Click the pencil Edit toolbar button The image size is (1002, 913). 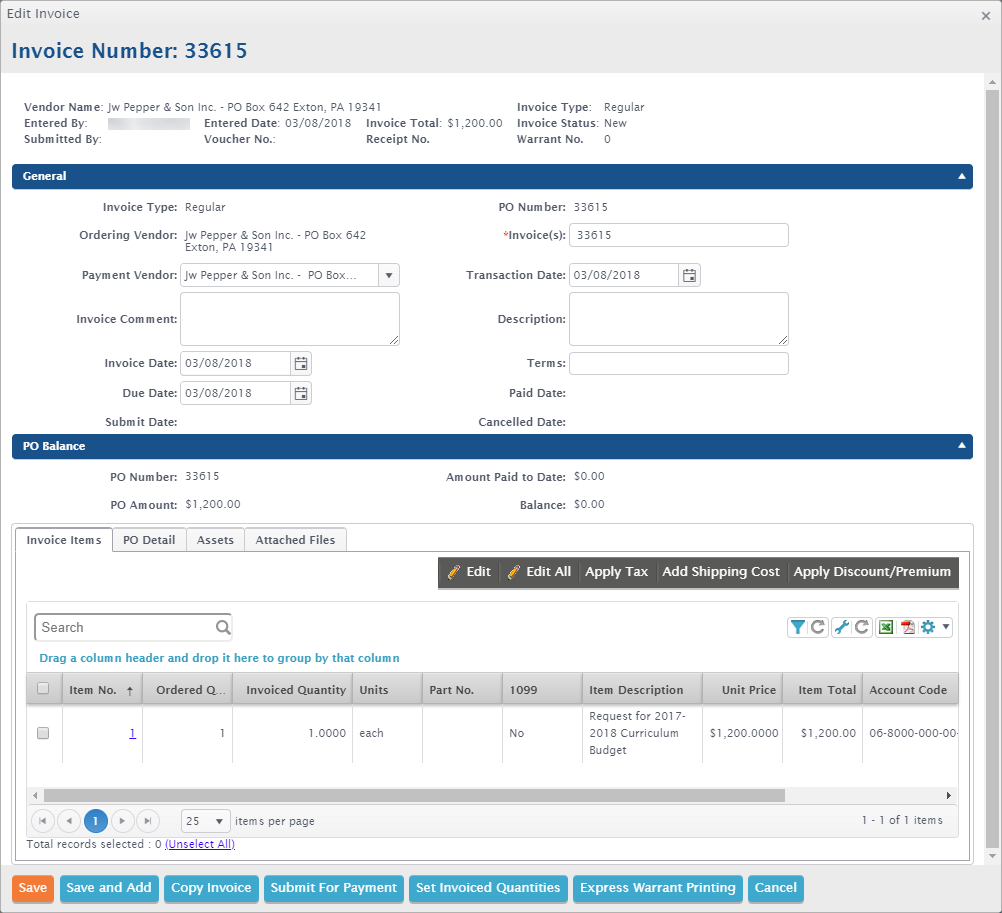point(469,572)
